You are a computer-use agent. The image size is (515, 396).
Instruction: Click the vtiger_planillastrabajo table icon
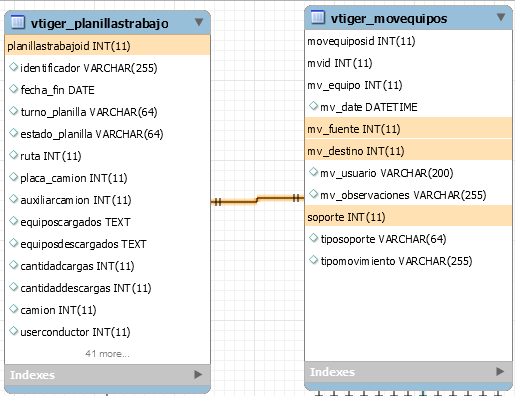[x=18, y=22]
